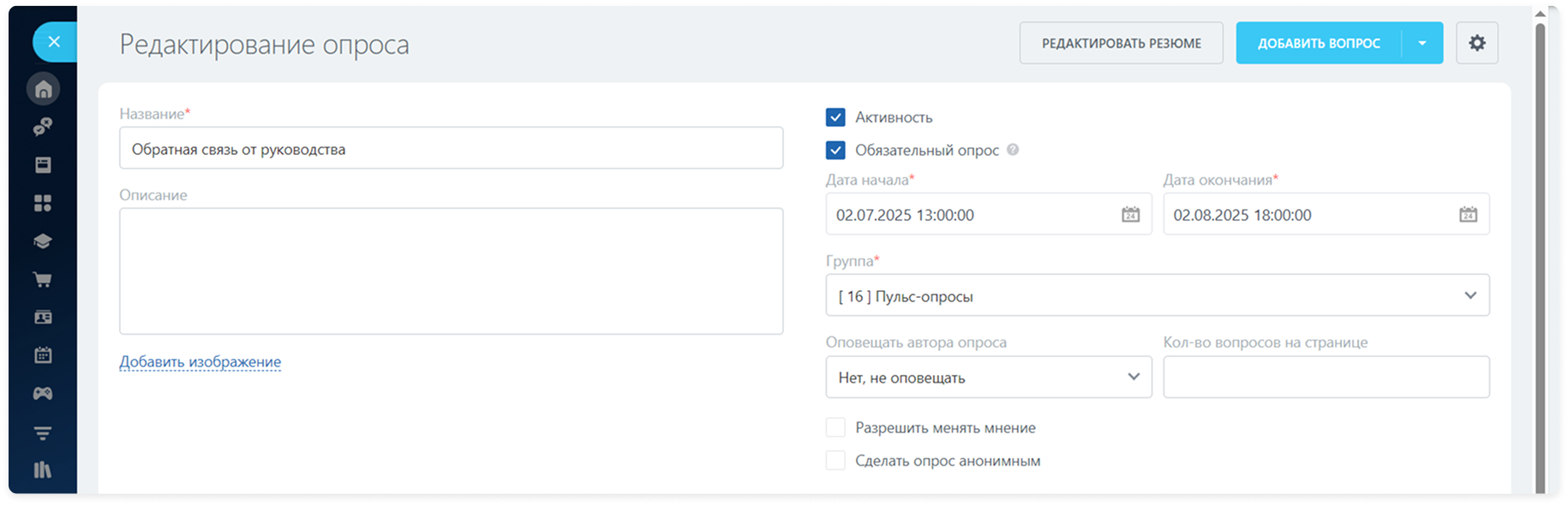The height and width of the screenshot is (506, 1568).
Task: Open the books library sidebar icon
Action: [x=43, y=470]
